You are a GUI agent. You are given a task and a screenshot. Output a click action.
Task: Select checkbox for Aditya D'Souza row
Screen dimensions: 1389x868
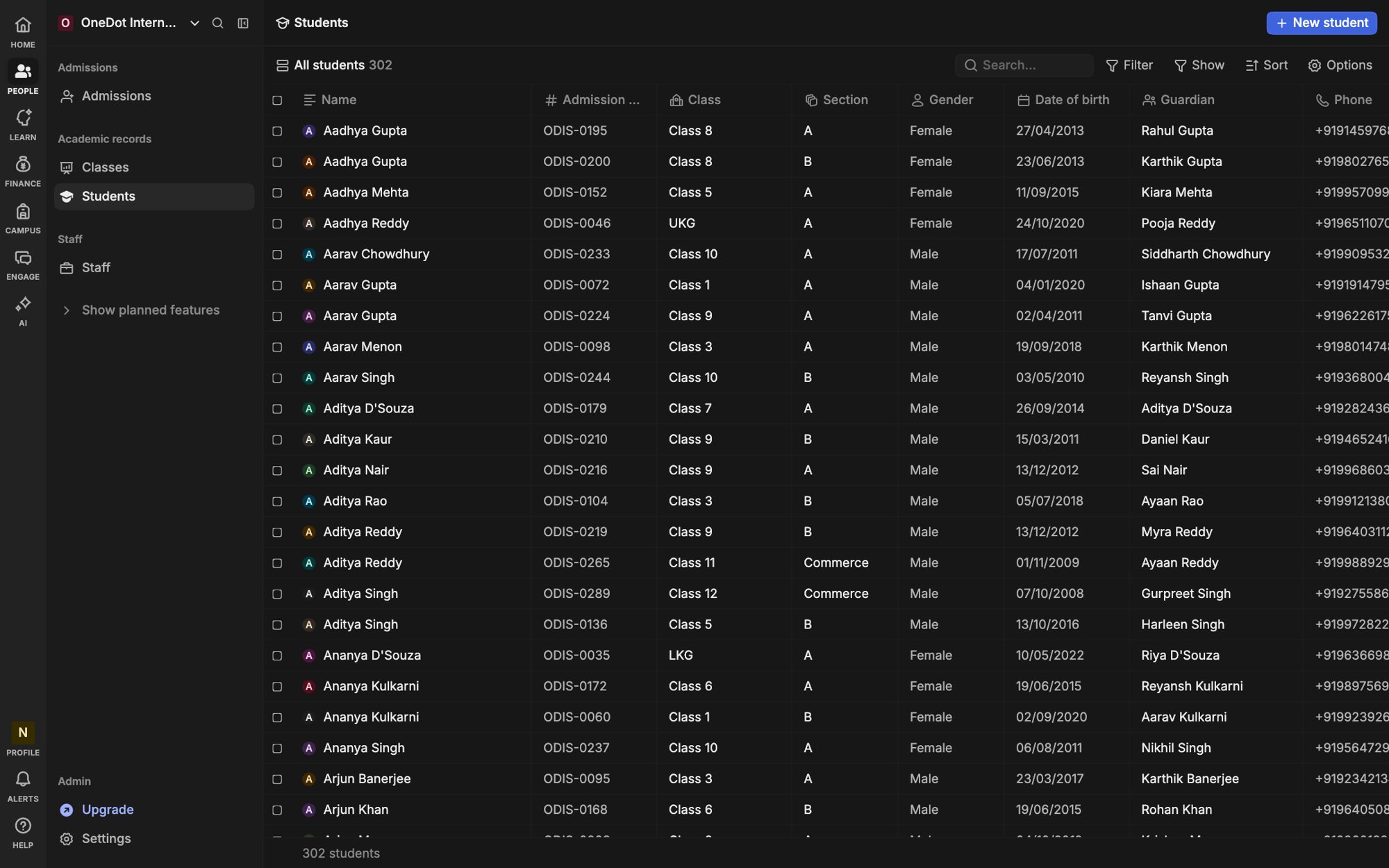[277, 409]
